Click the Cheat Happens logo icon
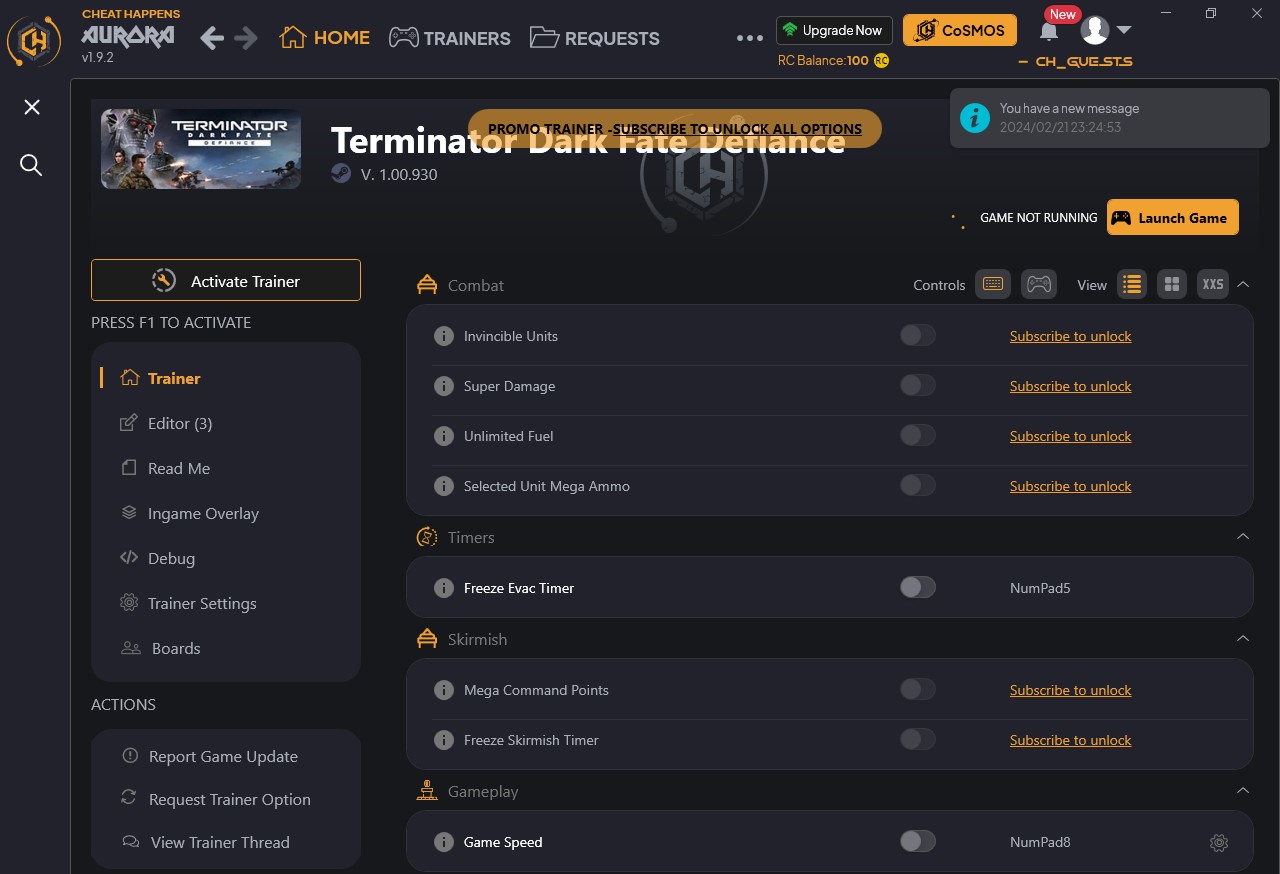The image size is (1280, 874). click(35, 42)
